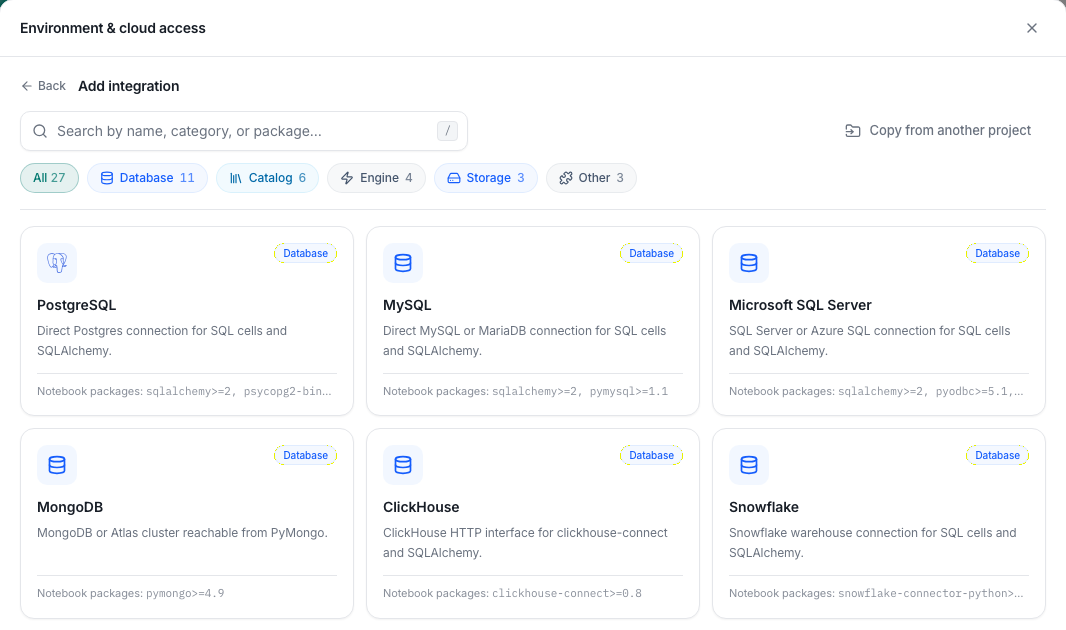Image resolution: width=1066 pixels, height=630 pixels.
Task: Click the Microsoft SQL Server database icon
Action: (x=749, y=262)
